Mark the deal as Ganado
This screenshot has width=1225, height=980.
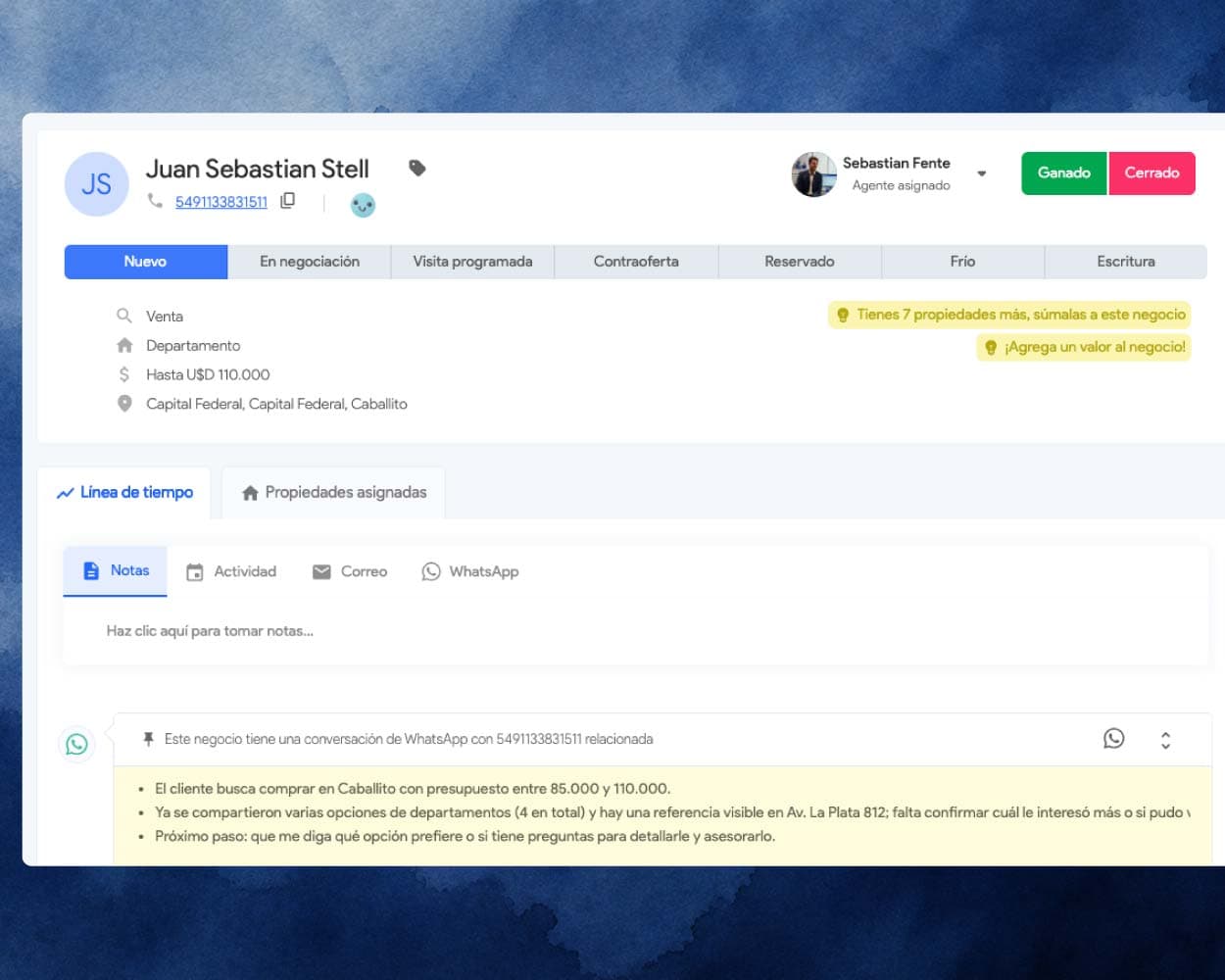pyautogui.click(x=1063, y=172)
